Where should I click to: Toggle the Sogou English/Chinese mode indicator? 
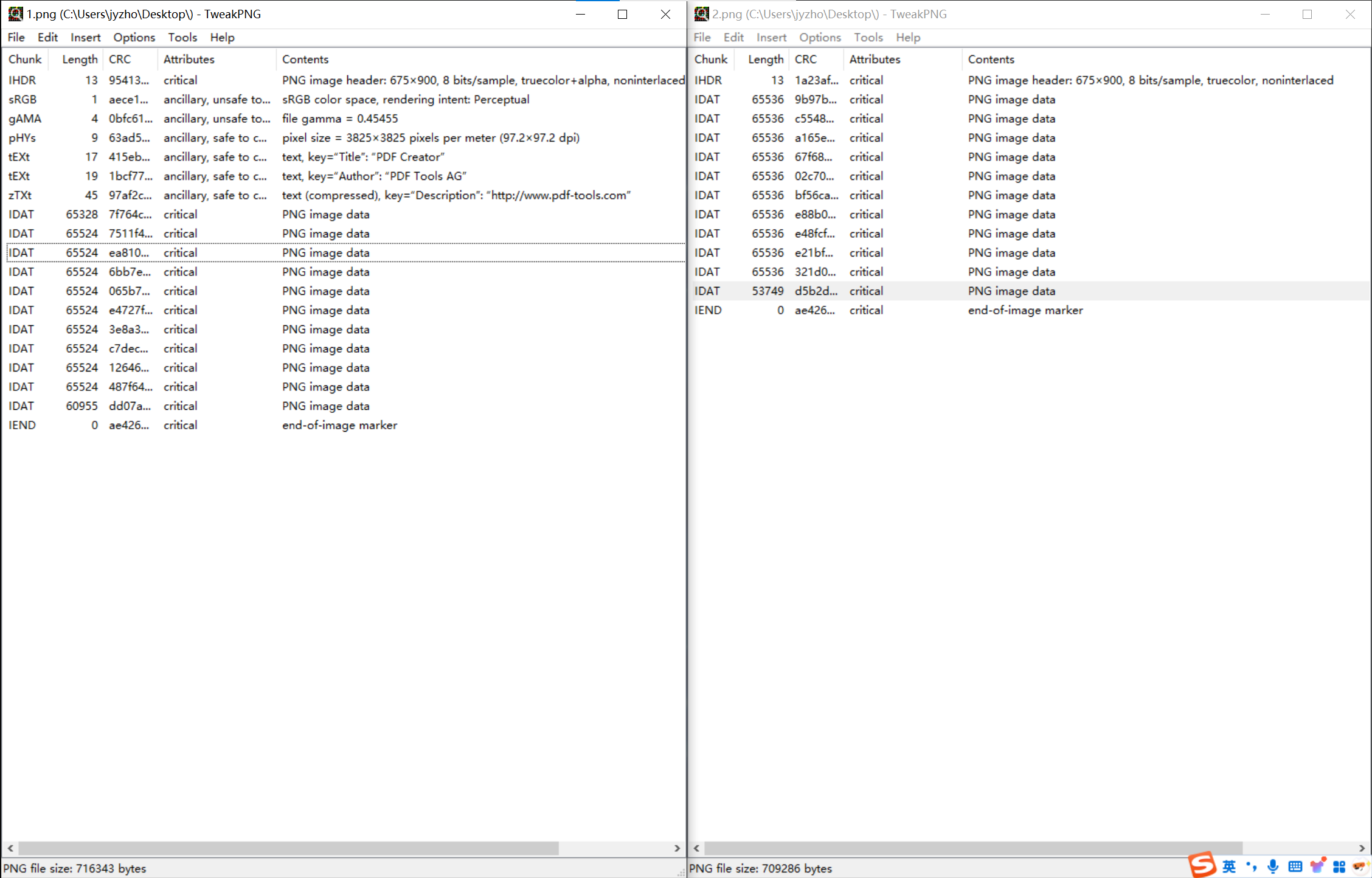(x=1229, y=866)
